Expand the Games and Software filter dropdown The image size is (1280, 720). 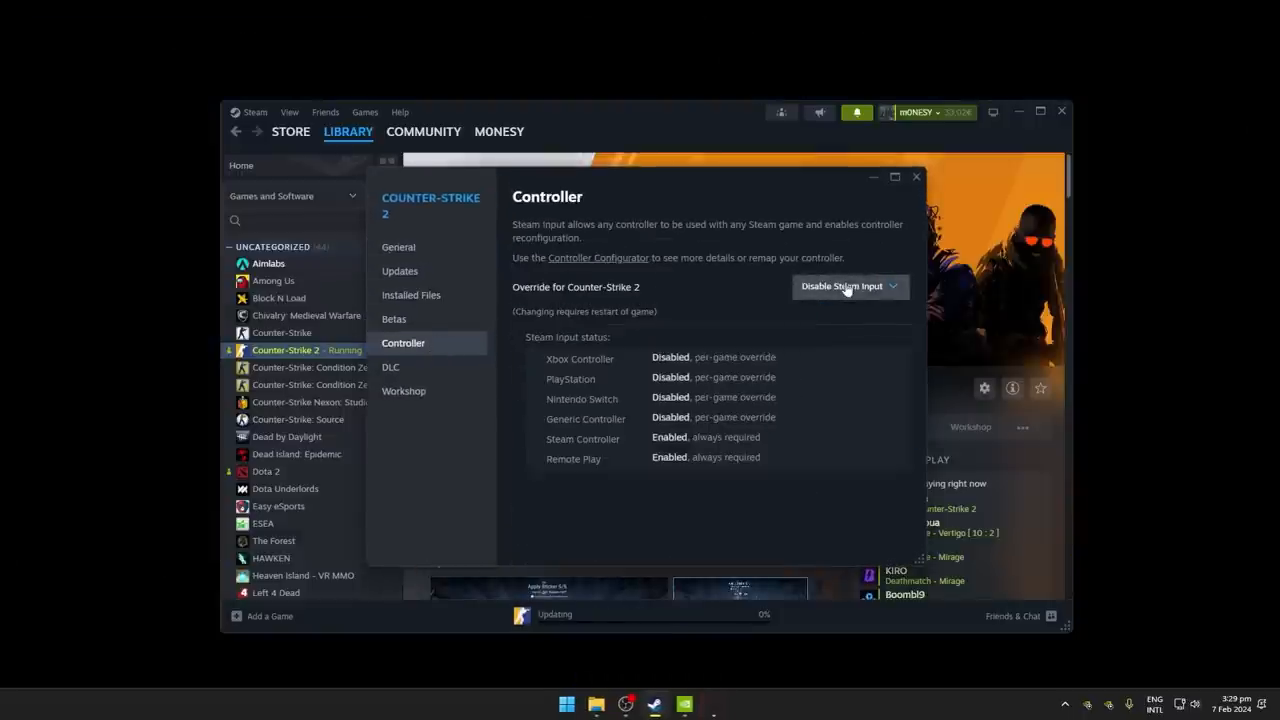(352, 196)
